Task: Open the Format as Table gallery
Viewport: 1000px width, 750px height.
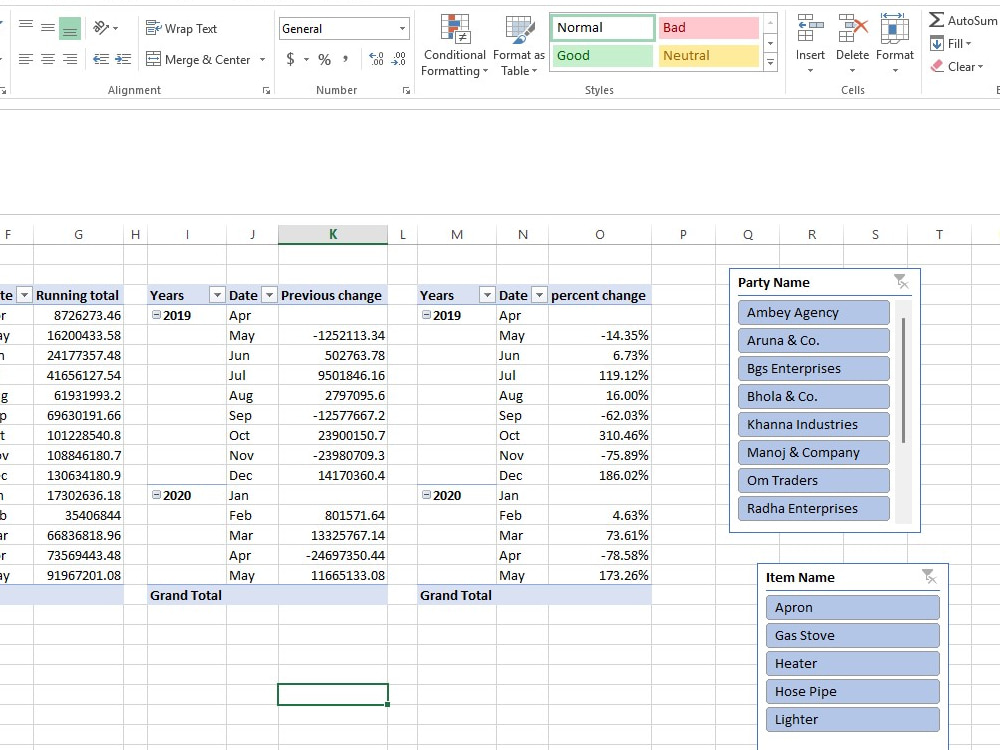Action: 518,45
